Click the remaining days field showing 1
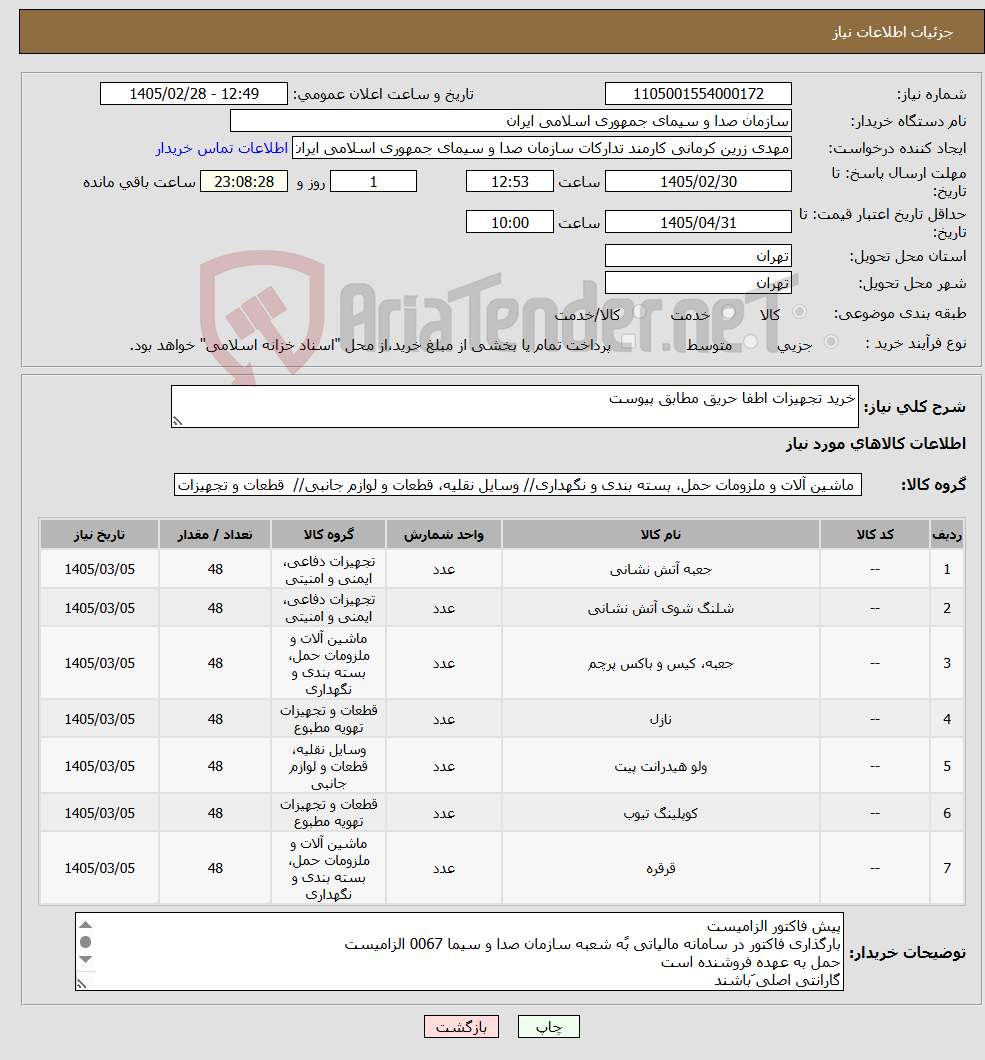The height and width of the screenshot is (1060, 985). click(373, 182)
